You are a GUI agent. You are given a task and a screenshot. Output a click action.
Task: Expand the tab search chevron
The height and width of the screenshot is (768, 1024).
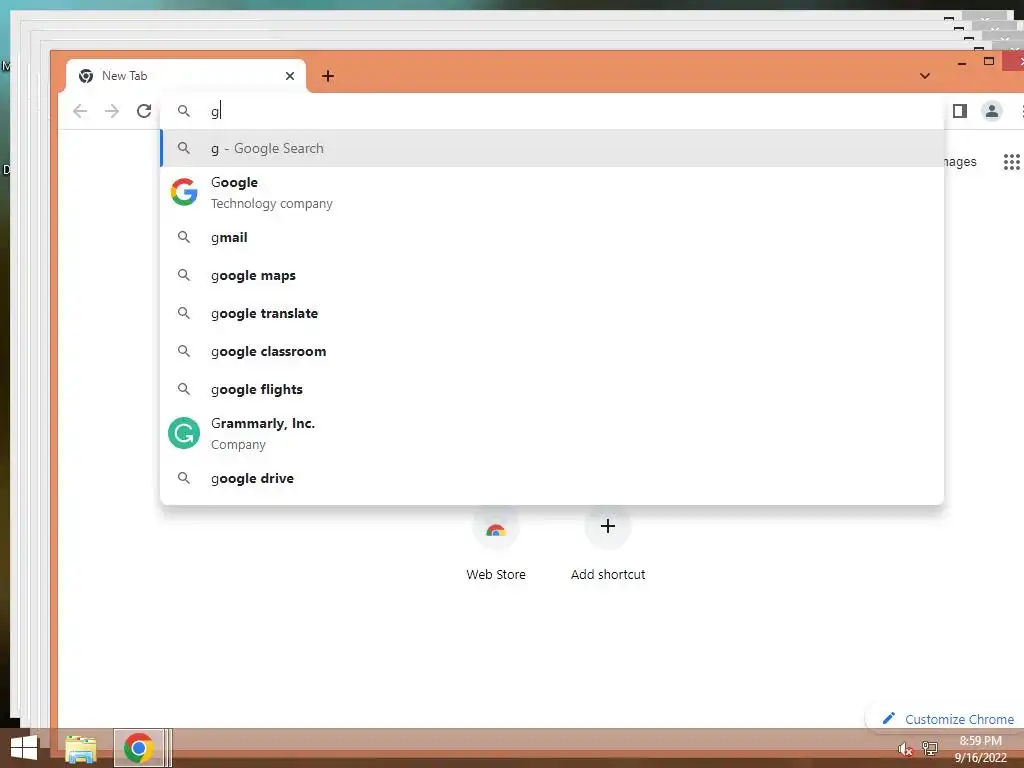coord(925,76)
